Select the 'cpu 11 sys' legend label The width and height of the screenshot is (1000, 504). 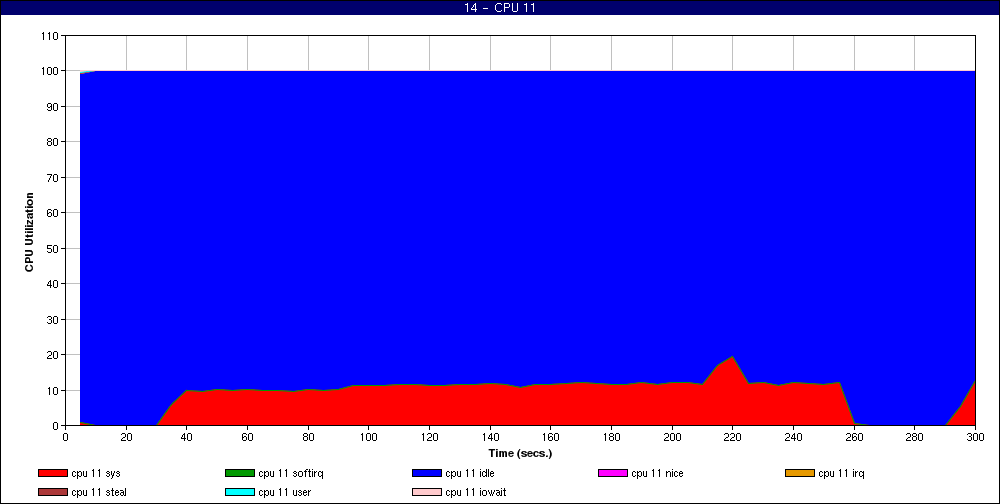click(x=96, y=473)
